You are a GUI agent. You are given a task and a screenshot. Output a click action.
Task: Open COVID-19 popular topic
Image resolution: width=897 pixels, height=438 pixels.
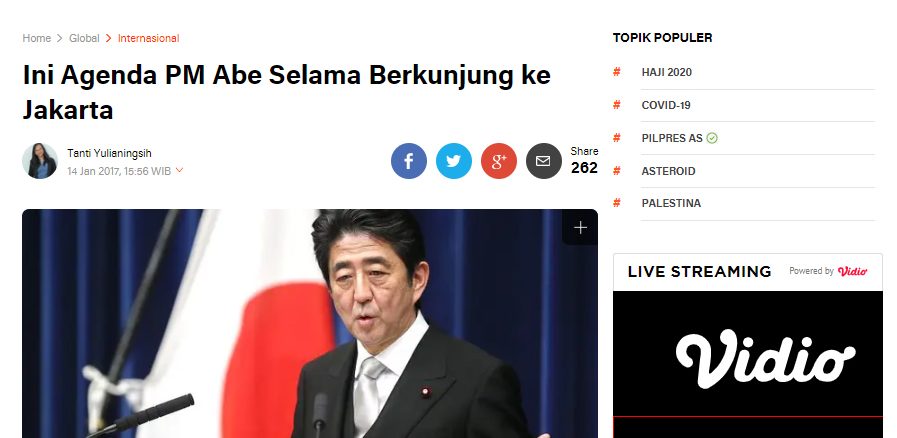click(x=666, y=105)
